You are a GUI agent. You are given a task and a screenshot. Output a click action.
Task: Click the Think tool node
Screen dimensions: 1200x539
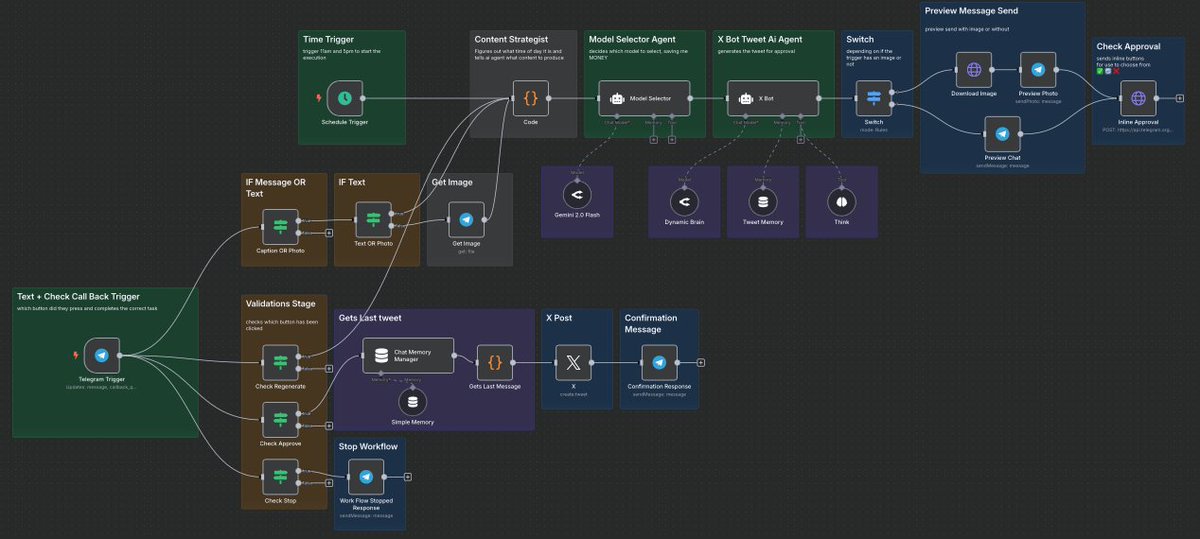[841, 201]
